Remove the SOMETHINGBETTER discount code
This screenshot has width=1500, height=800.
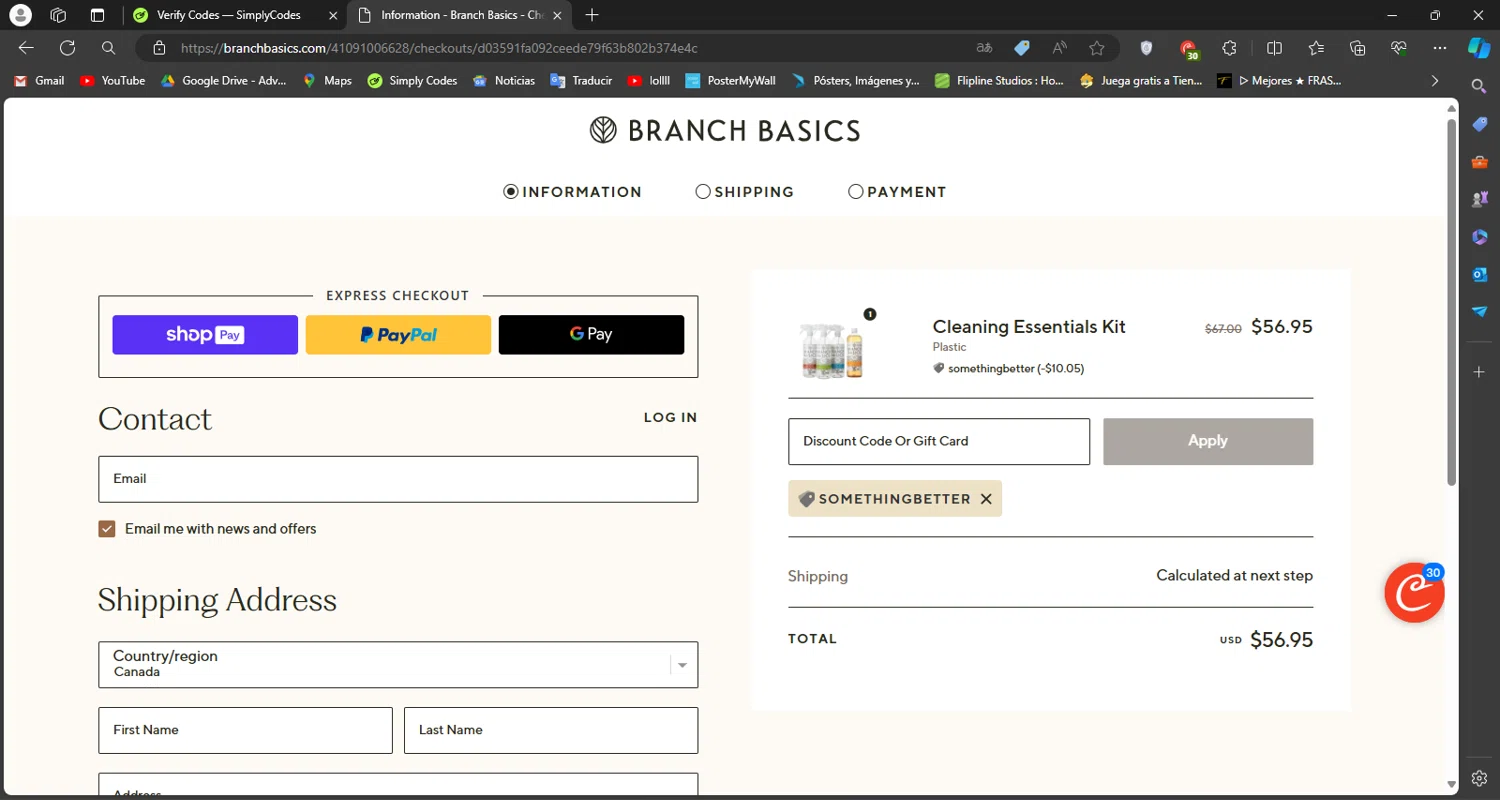(986, 499)
